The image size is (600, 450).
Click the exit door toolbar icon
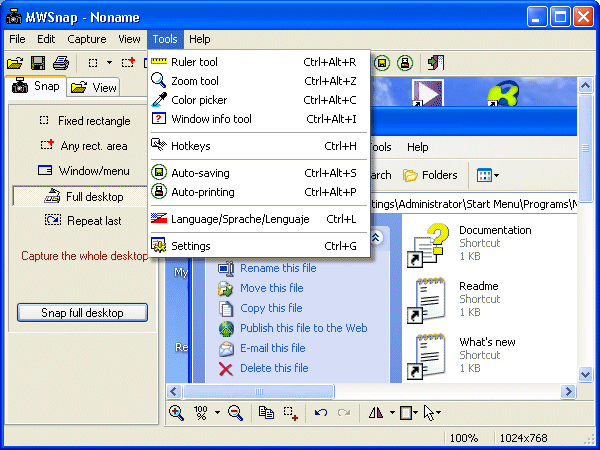coord(436,62)
